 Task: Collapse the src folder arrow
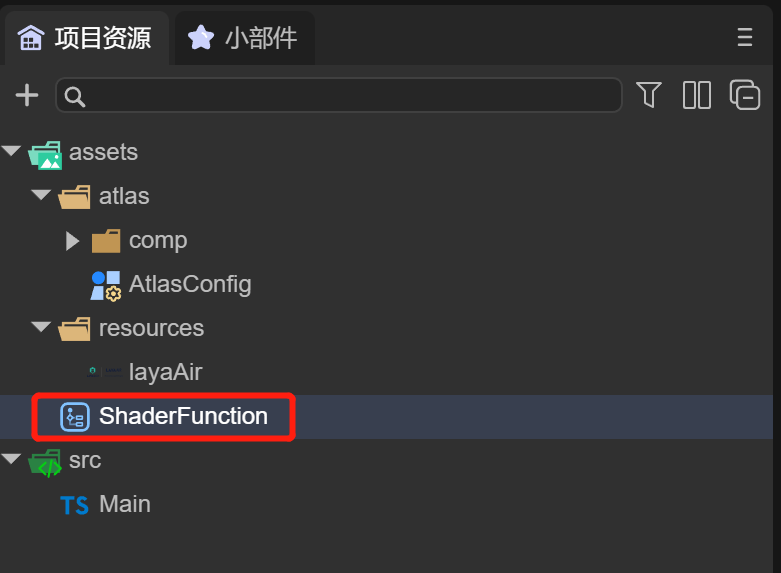coord(12,460)
